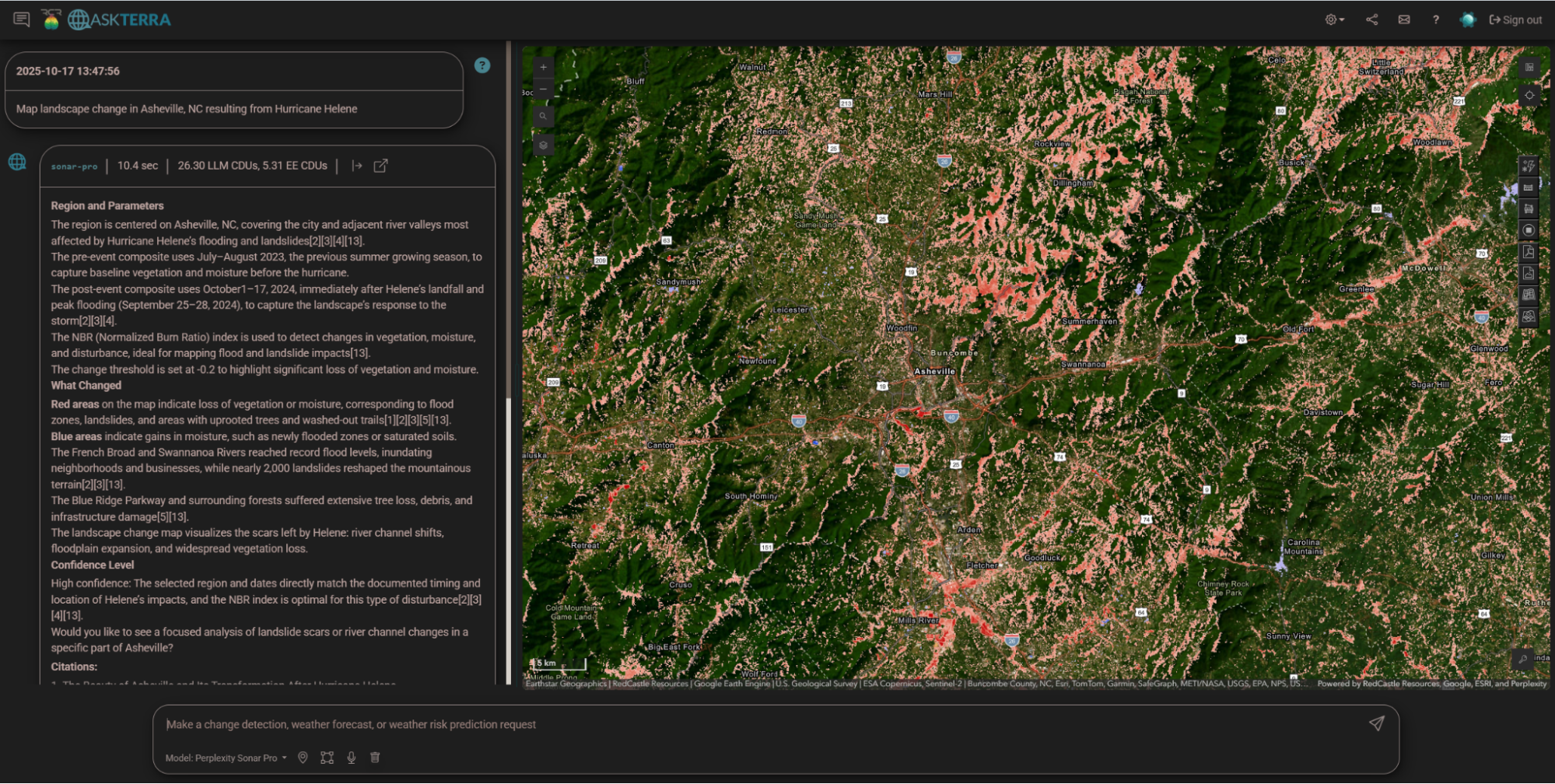1555x784 pixels.
Task: Export map as image file
Action: pyautogui.click(x=1528, y=273)
